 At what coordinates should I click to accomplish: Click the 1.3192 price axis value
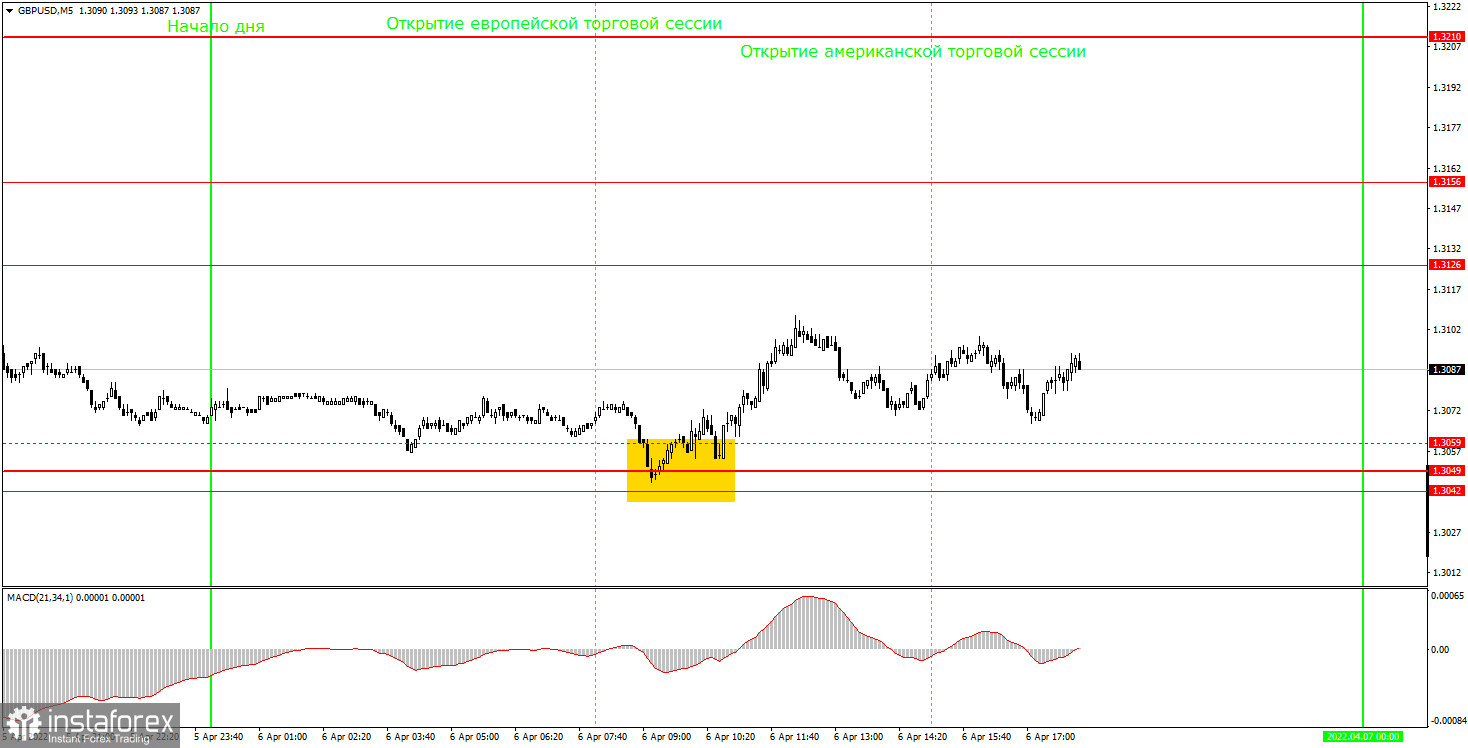click(1446, 88)
